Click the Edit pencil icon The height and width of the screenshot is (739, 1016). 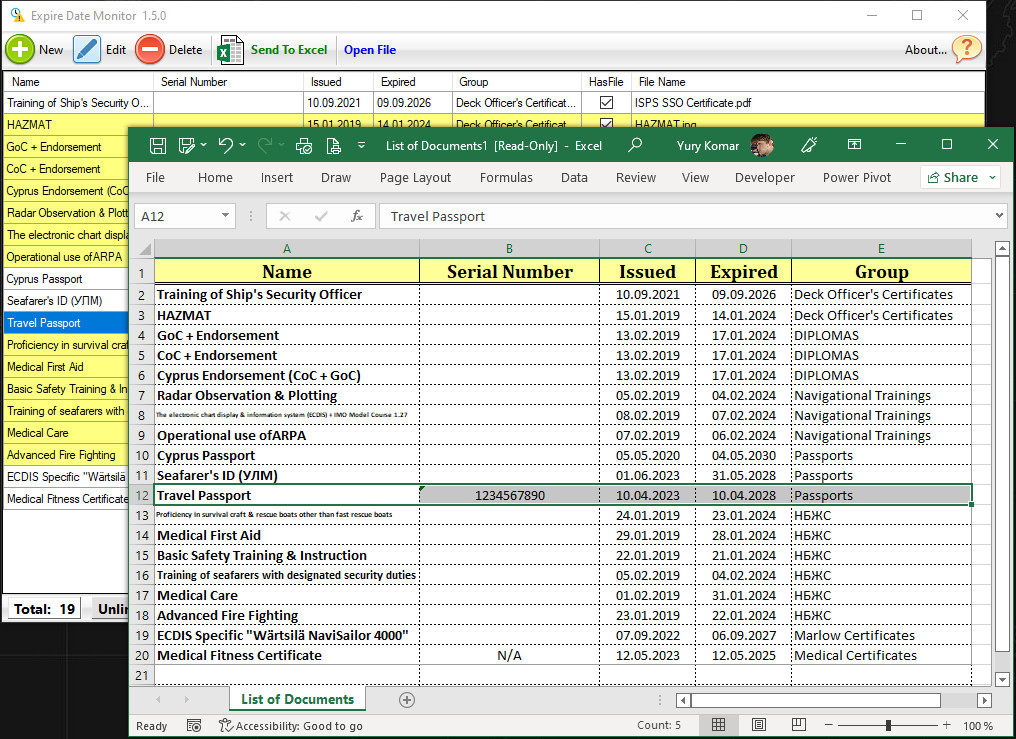[x=87, y=49]
